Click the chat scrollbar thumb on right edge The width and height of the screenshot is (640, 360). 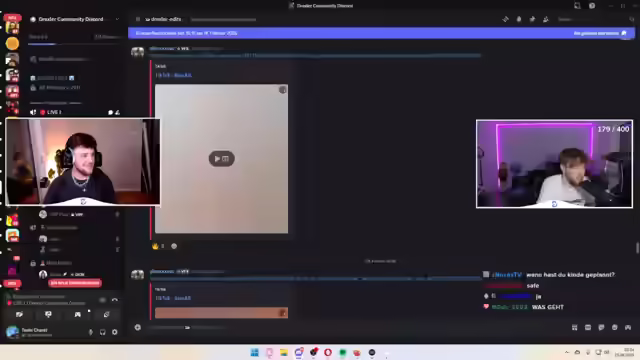tap(637, 247)
